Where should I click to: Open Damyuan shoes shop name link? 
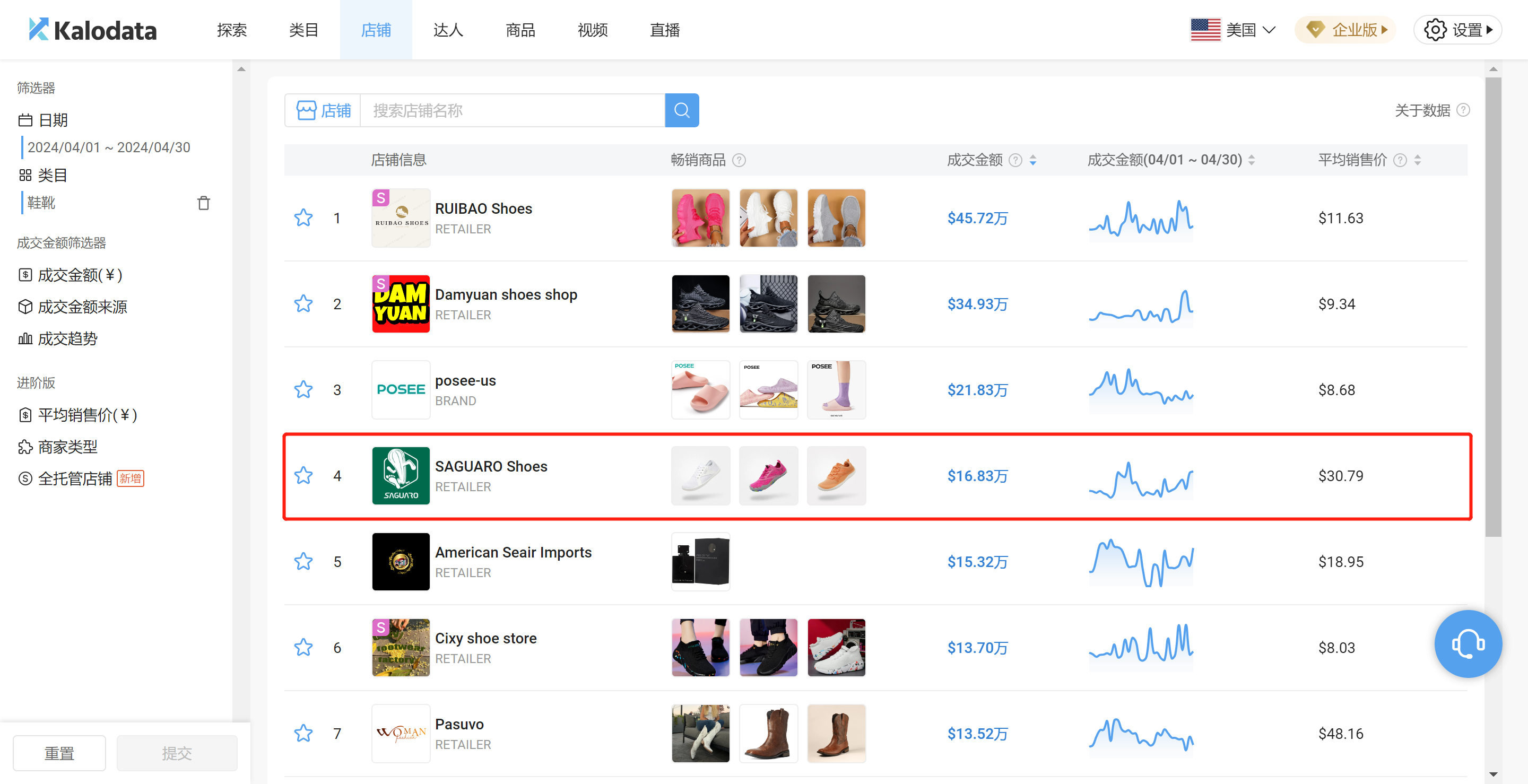click(506, 295)
